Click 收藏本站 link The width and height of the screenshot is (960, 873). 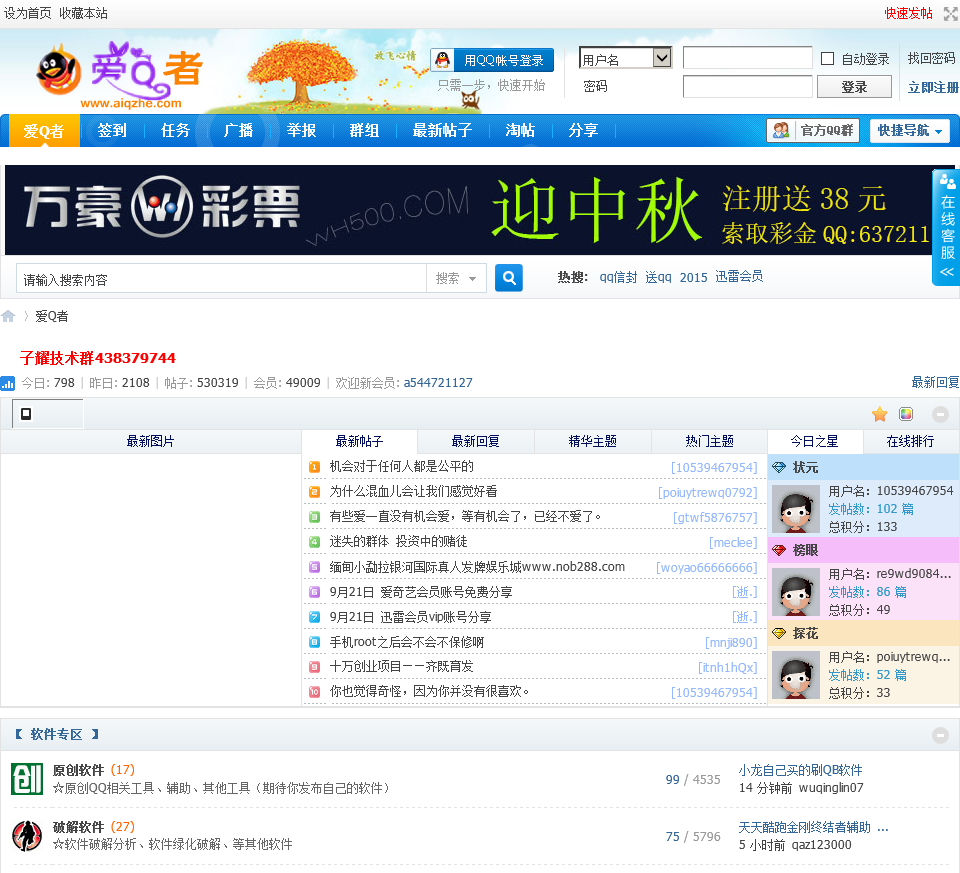83,13
